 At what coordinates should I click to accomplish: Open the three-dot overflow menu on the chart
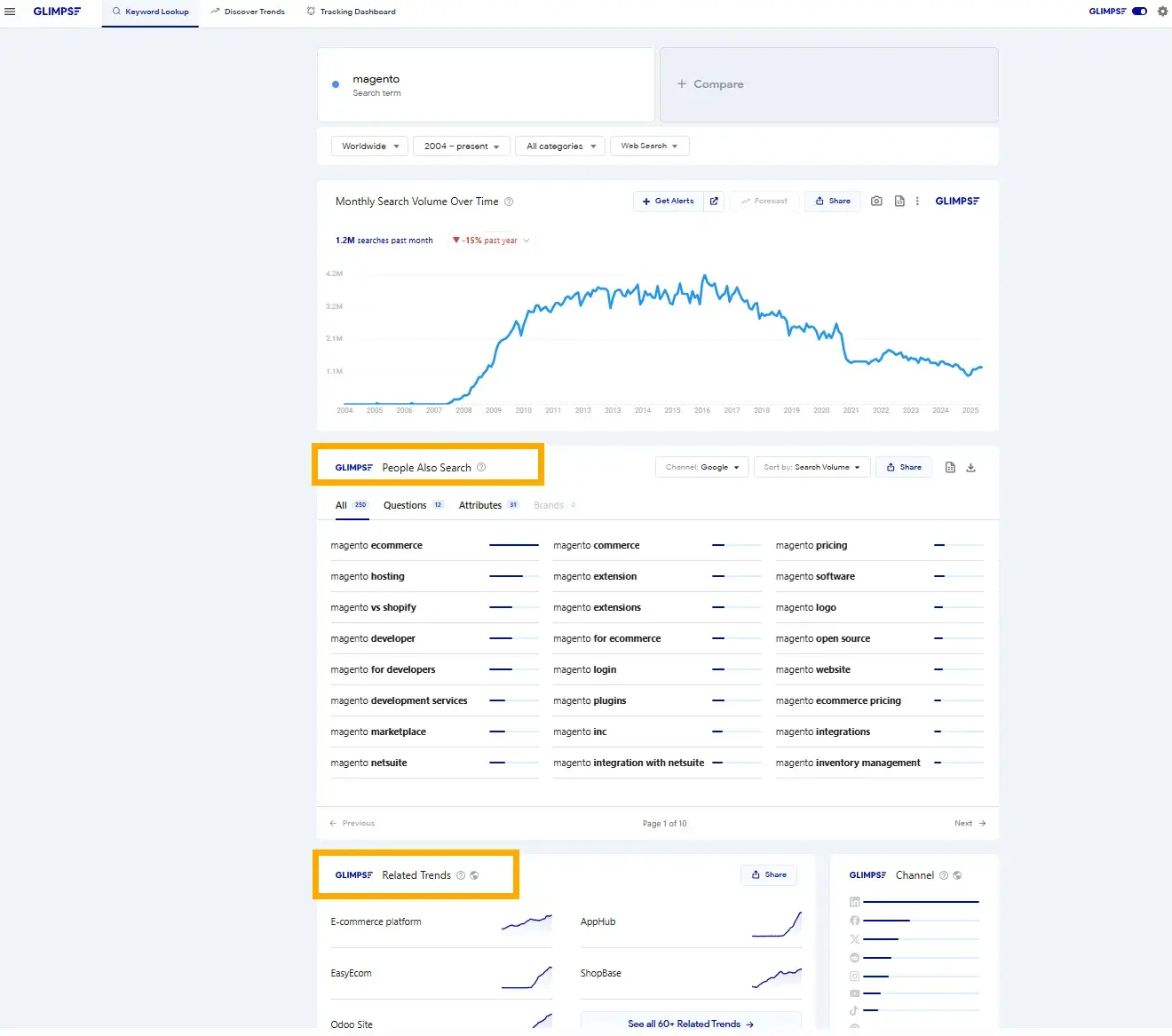(x=917, y=201)
